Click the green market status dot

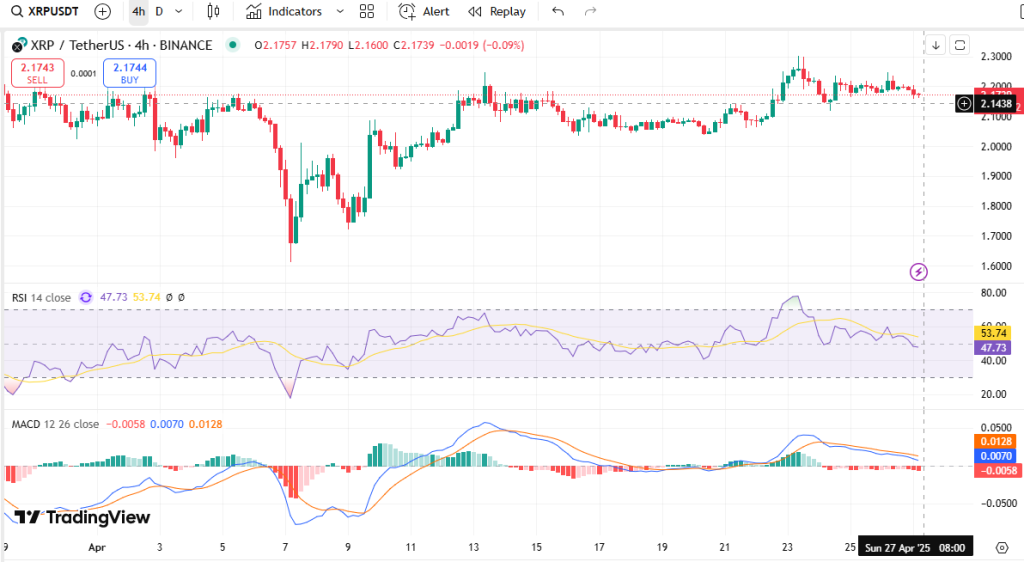pyautogui.click(x=232, y=45)
